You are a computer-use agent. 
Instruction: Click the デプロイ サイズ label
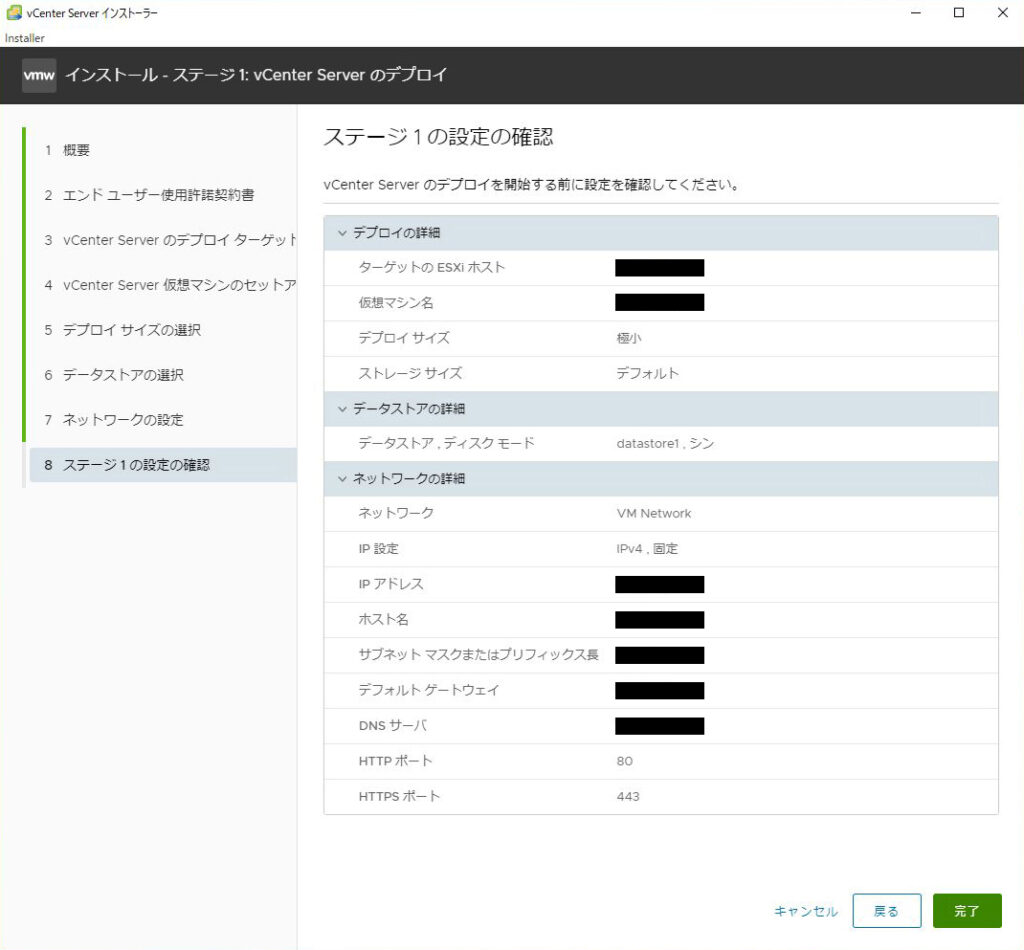coord(404,338)
